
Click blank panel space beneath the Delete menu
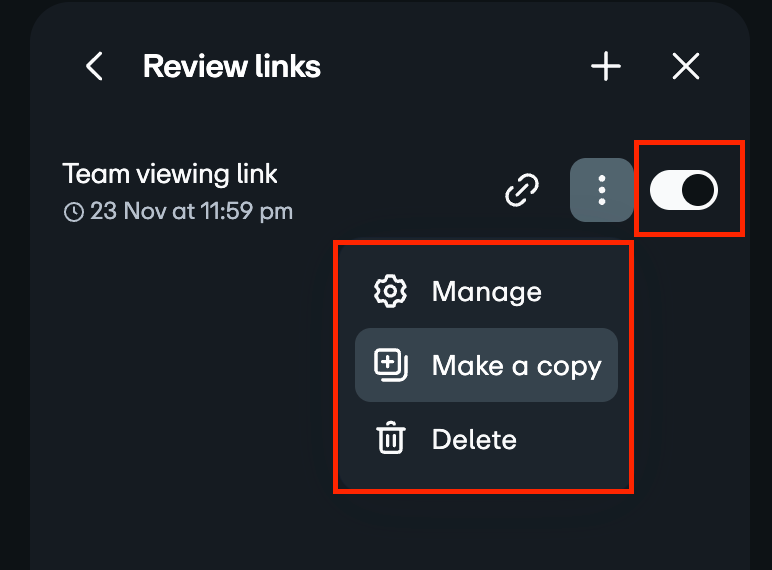pos(480,530)
